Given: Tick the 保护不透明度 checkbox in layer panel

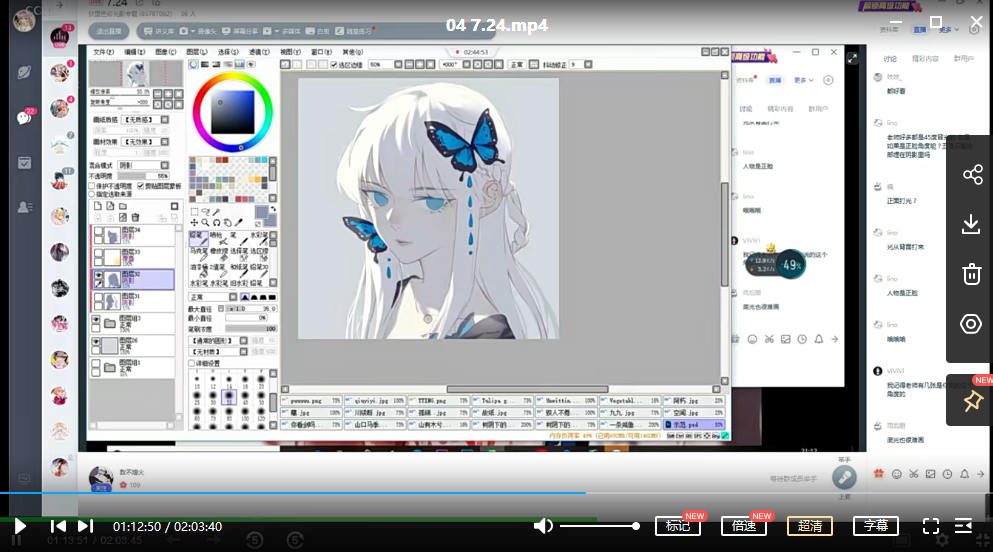Looking at the screenshot, I should [93, 185].
